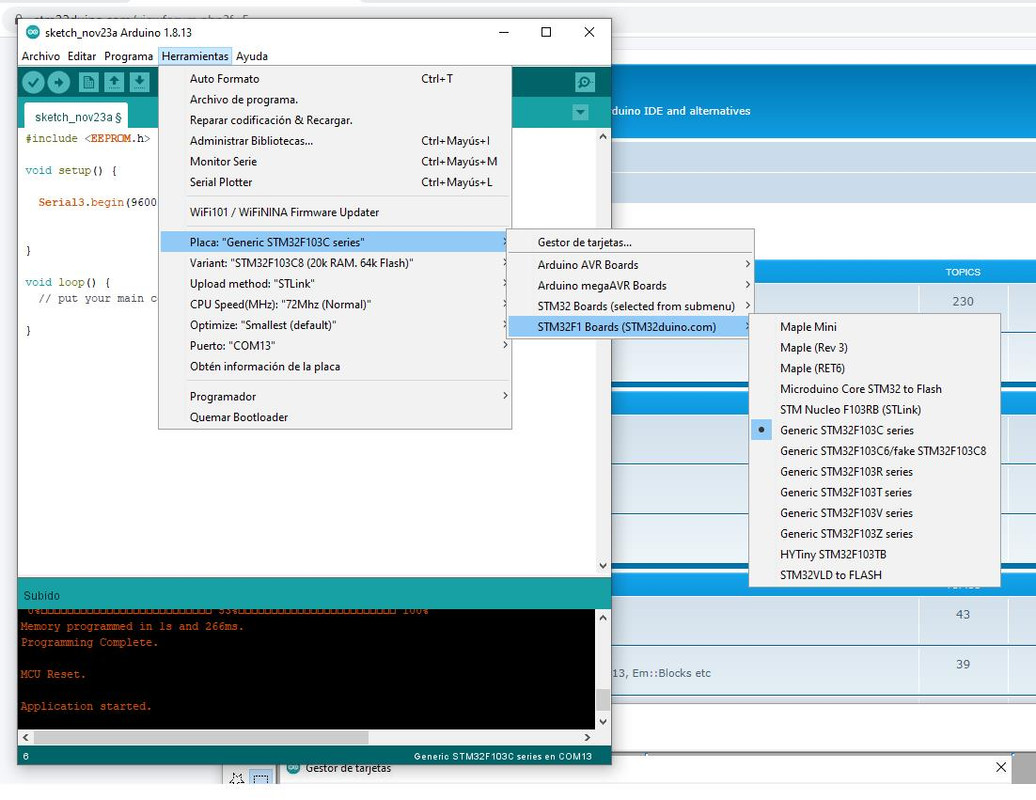Select the Maple Mini board
Screen dimensions: 1036x800
click(x=874, y=327)
